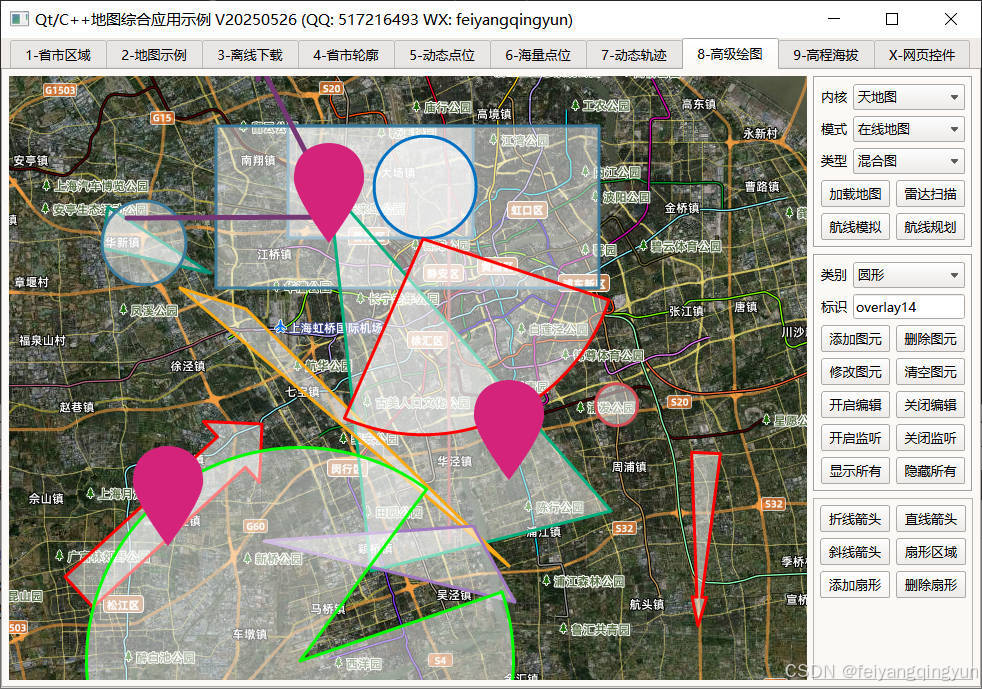The width and height of the screenshot is (982, 689).
Task: Select the 3-离线下载 tab
Action: [250, 55]
